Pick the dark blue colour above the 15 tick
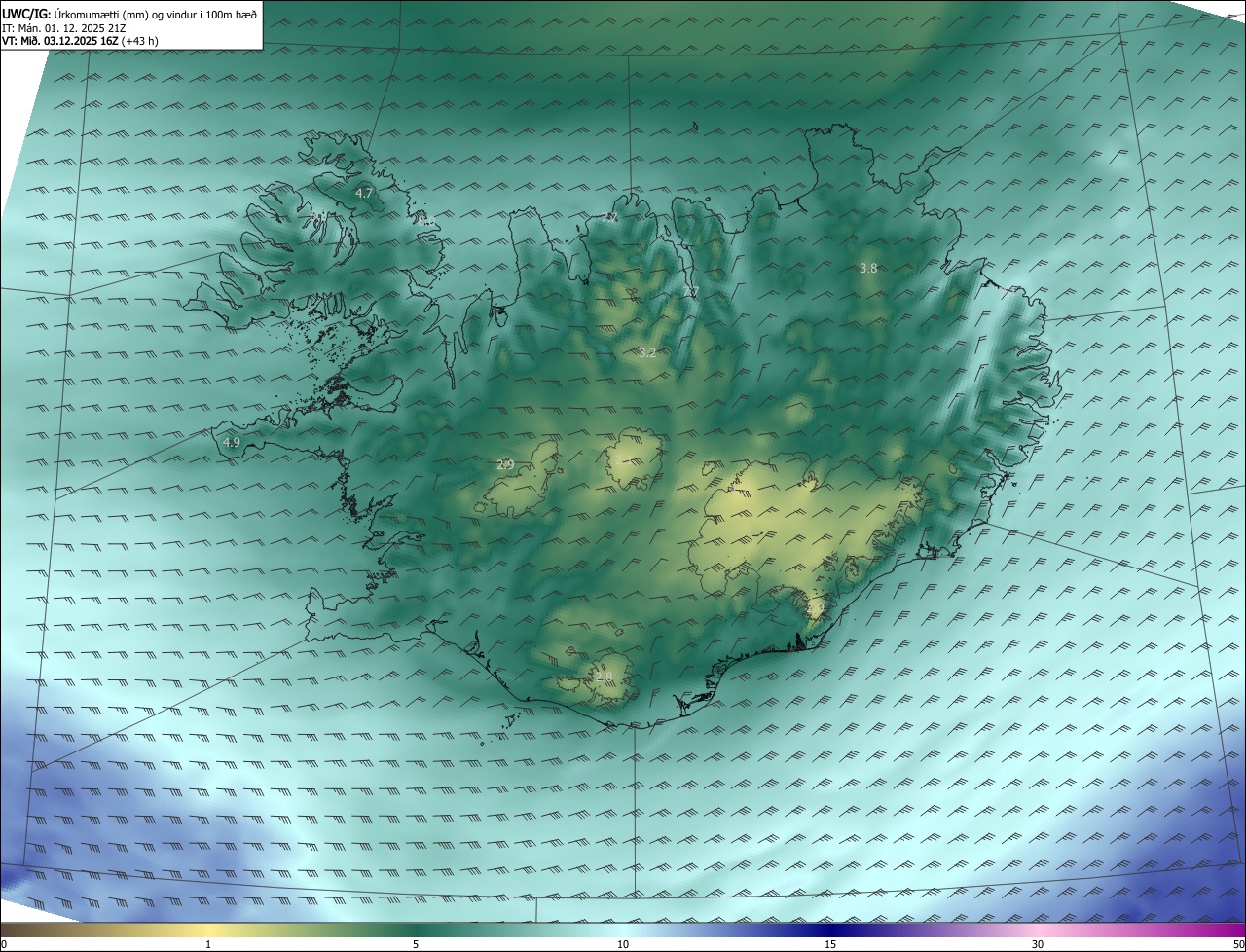 830,931
